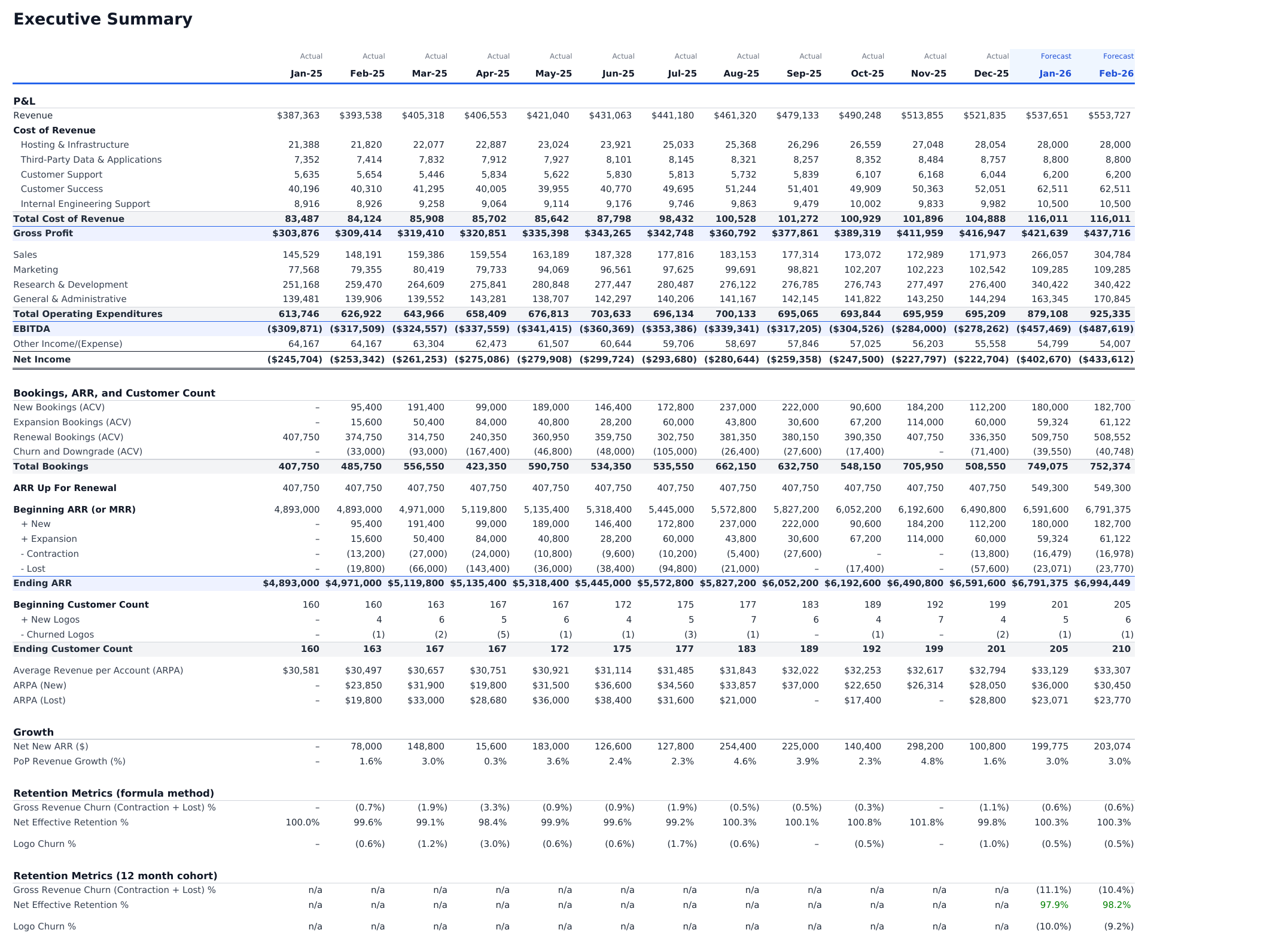
Task: Select Jan-26 cohort Logo Churn (10.0%)
Action: (1053, 926)
